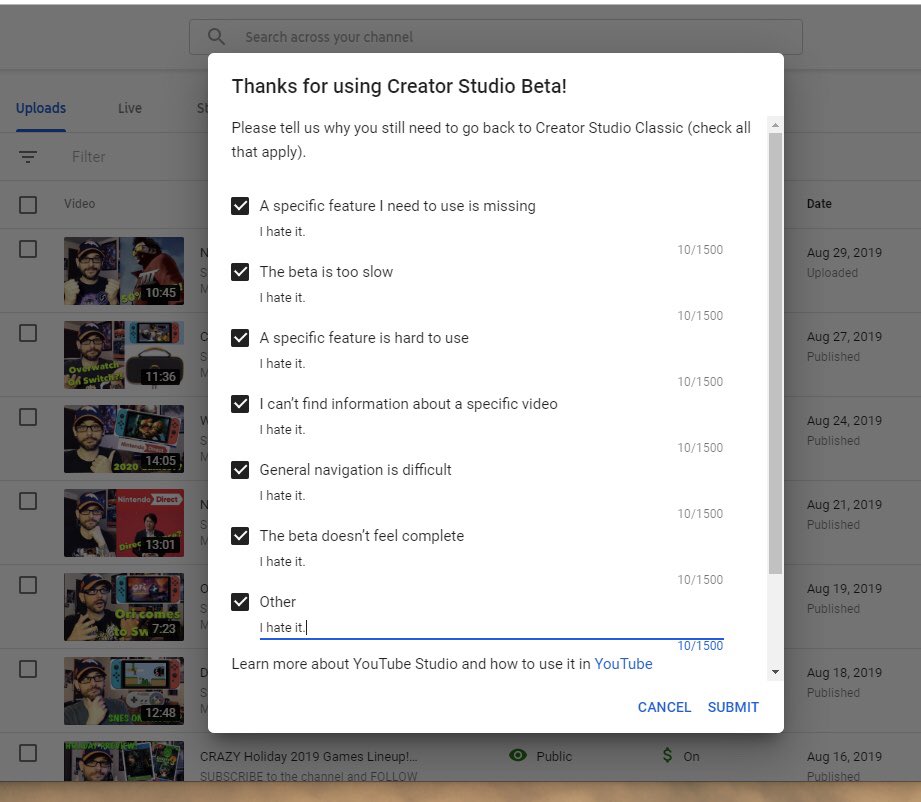Screen dimensions: 921x802
Task: Select the checkbox for the 12:48 video row
Action: 28,669
